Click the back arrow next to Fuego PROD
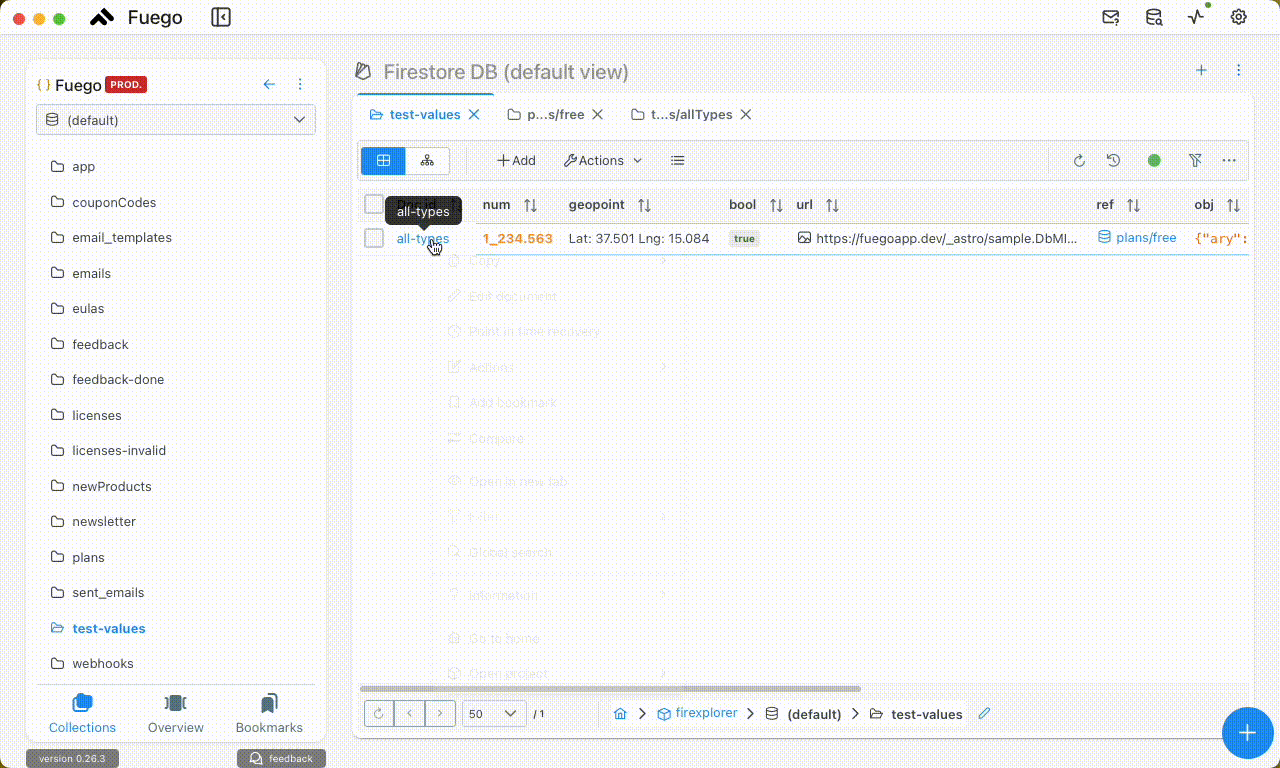This screenshot has height=768, width=1280. click(x=269, y=85)
